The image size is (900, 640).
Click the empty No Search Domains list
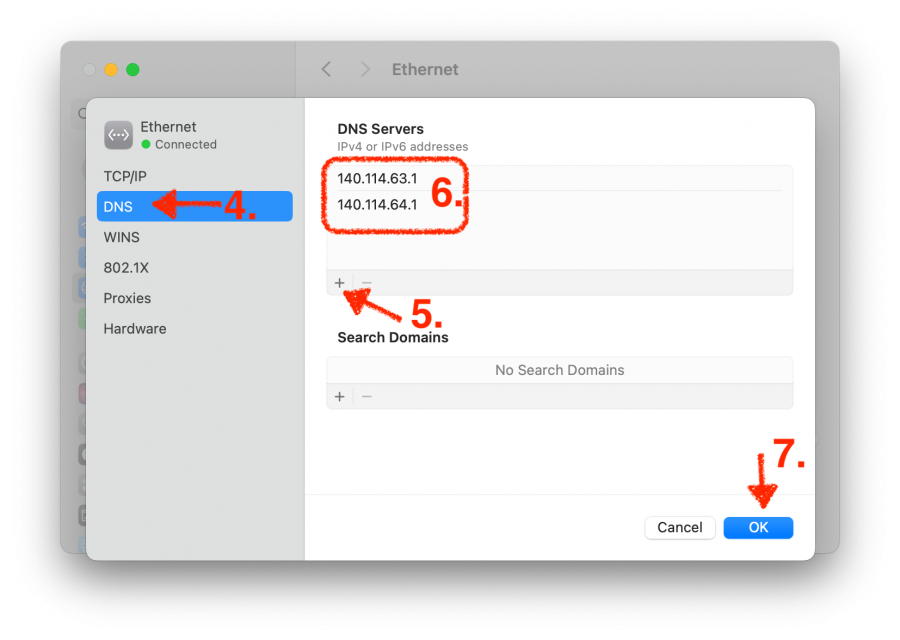[559, 370]
